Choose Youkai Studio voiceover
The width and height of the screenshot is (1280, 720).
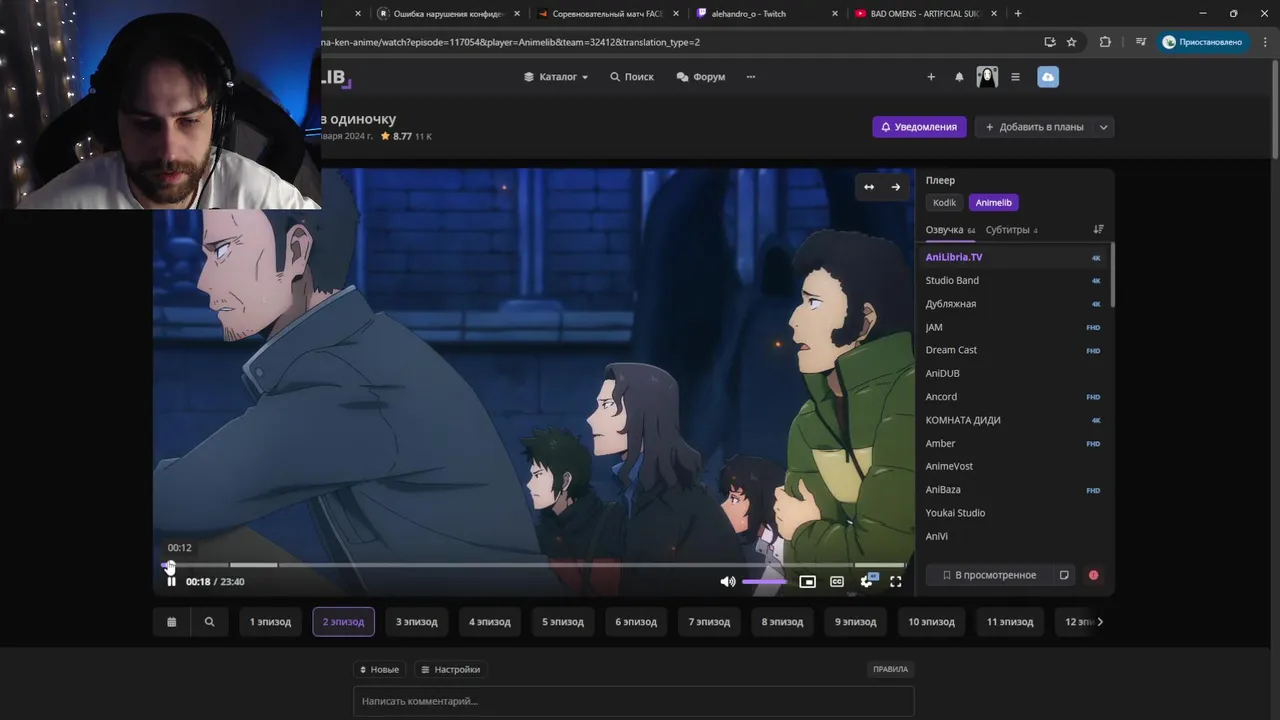[x=1013, y=513]
